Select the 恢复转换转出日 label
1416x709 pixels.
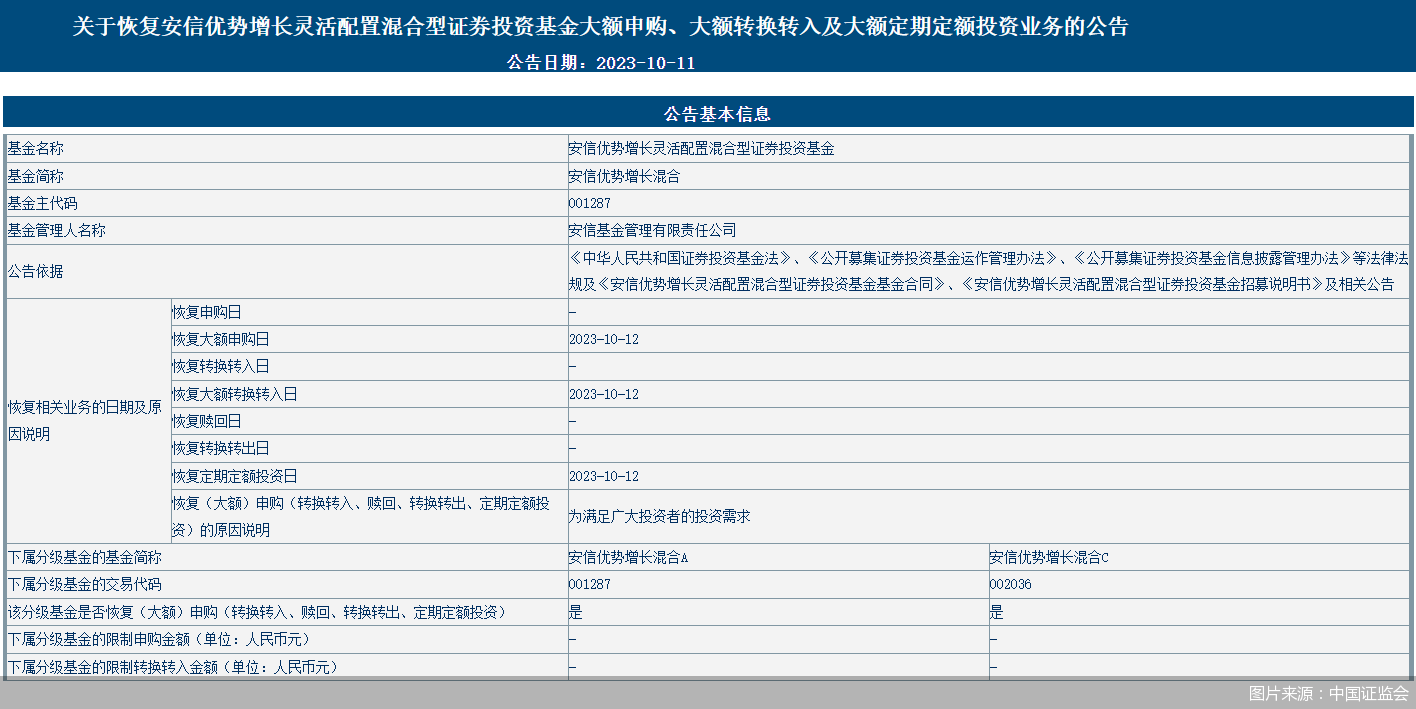tap(221, 448)
